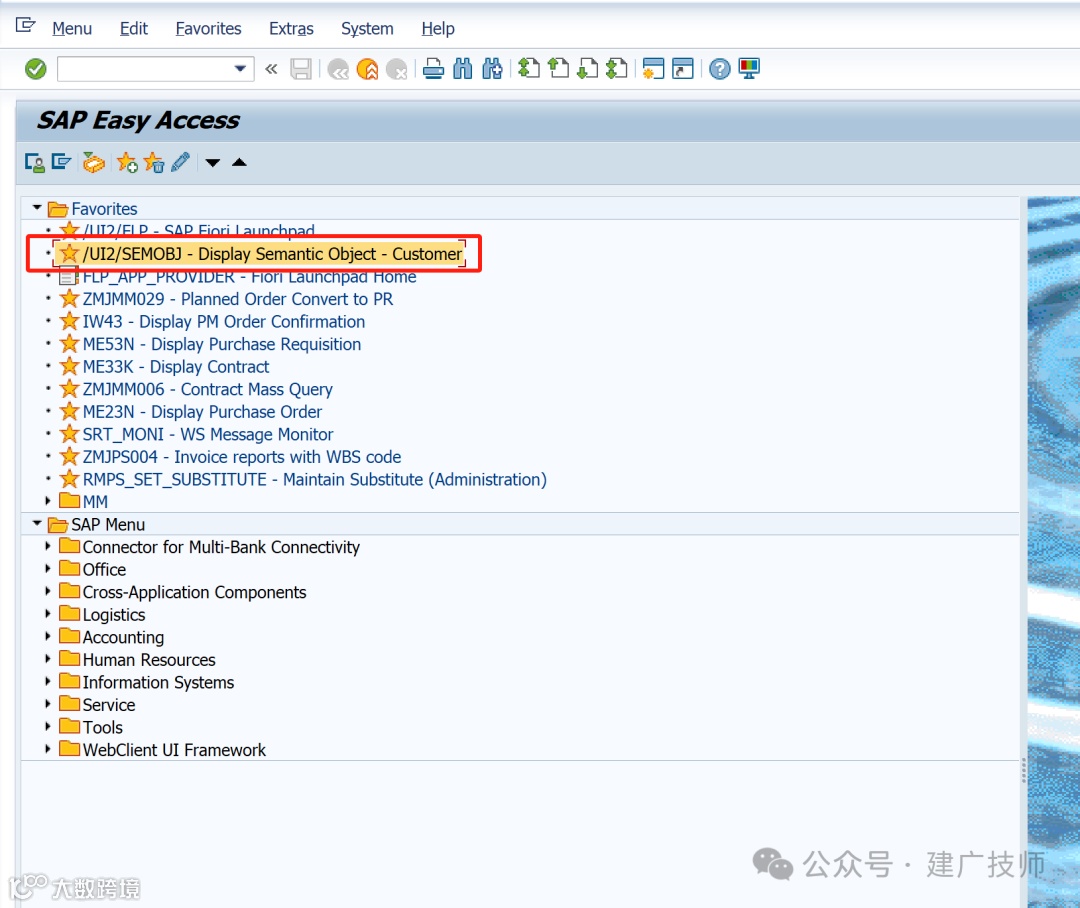
Task: Select SRT_MONI WS Message Monitor
Action: [208, 435]
